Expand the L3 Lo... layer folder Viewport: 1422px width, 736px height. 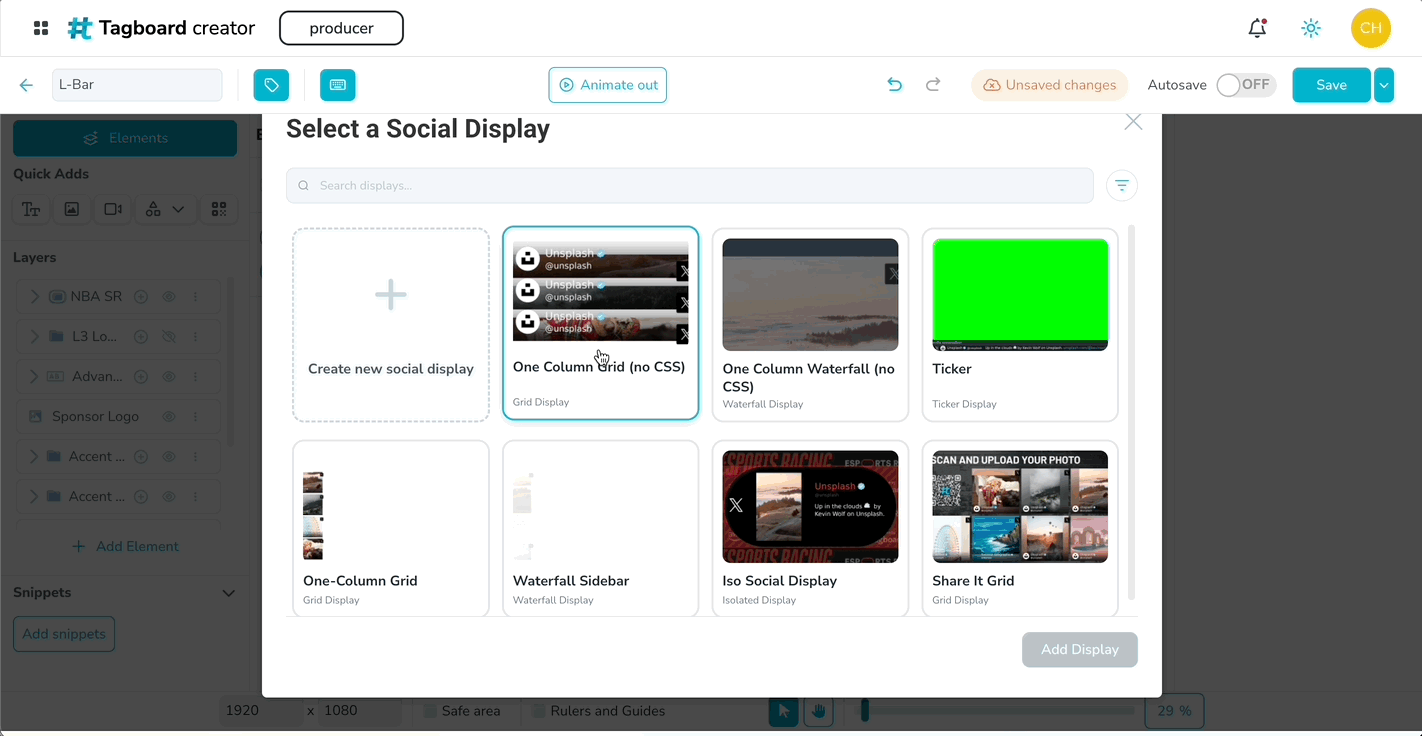pos(34,337)
